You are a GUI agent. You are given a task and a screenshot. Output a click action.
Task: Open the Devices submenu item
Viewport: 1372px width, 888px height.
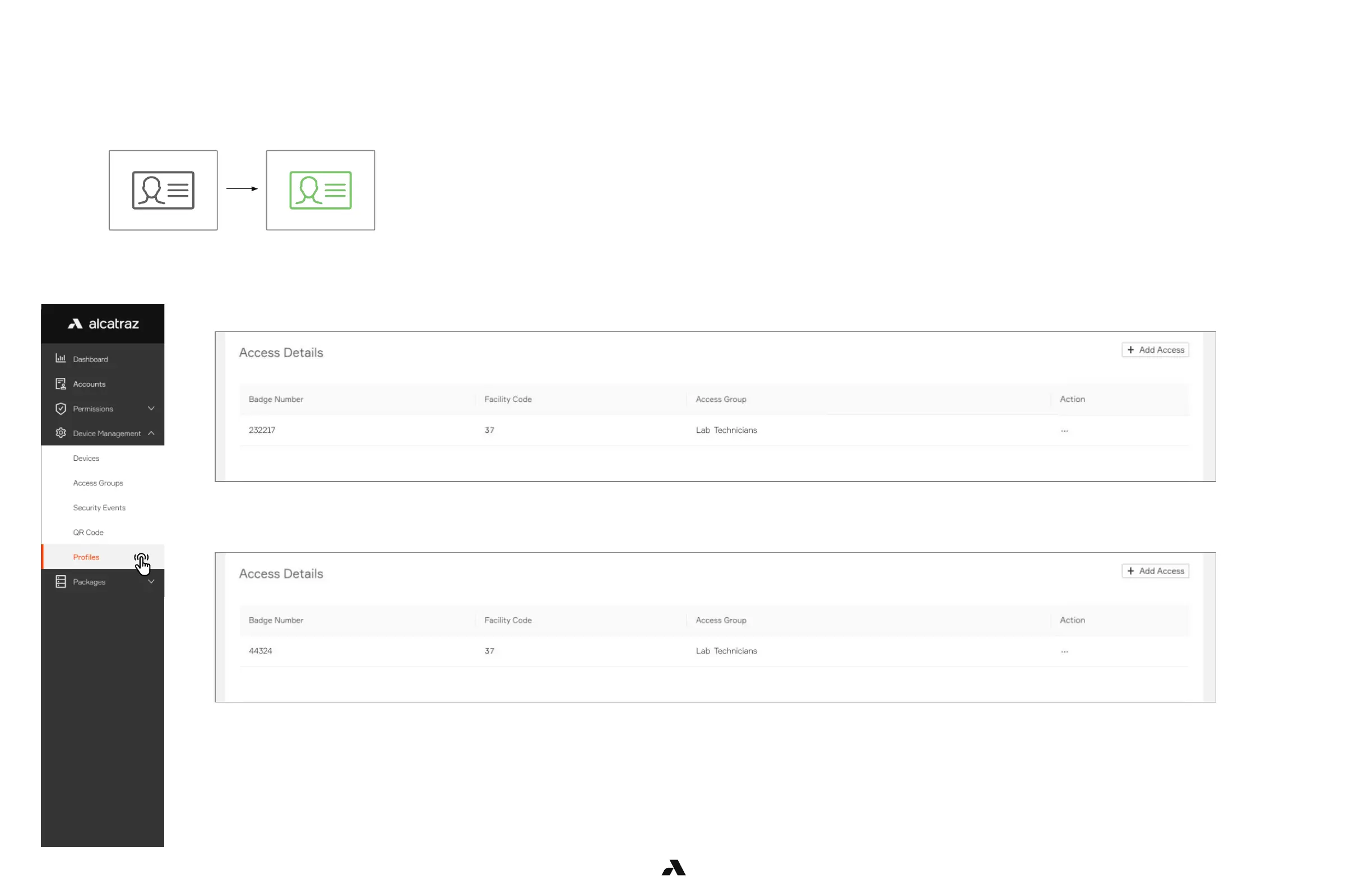(86, 459)
